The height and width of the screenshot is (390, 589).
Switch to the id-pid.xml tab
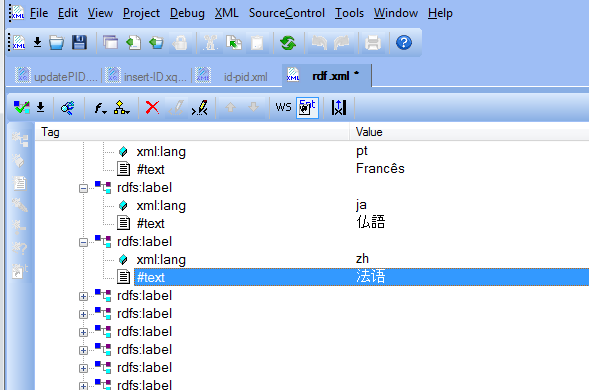pos(237,76)
